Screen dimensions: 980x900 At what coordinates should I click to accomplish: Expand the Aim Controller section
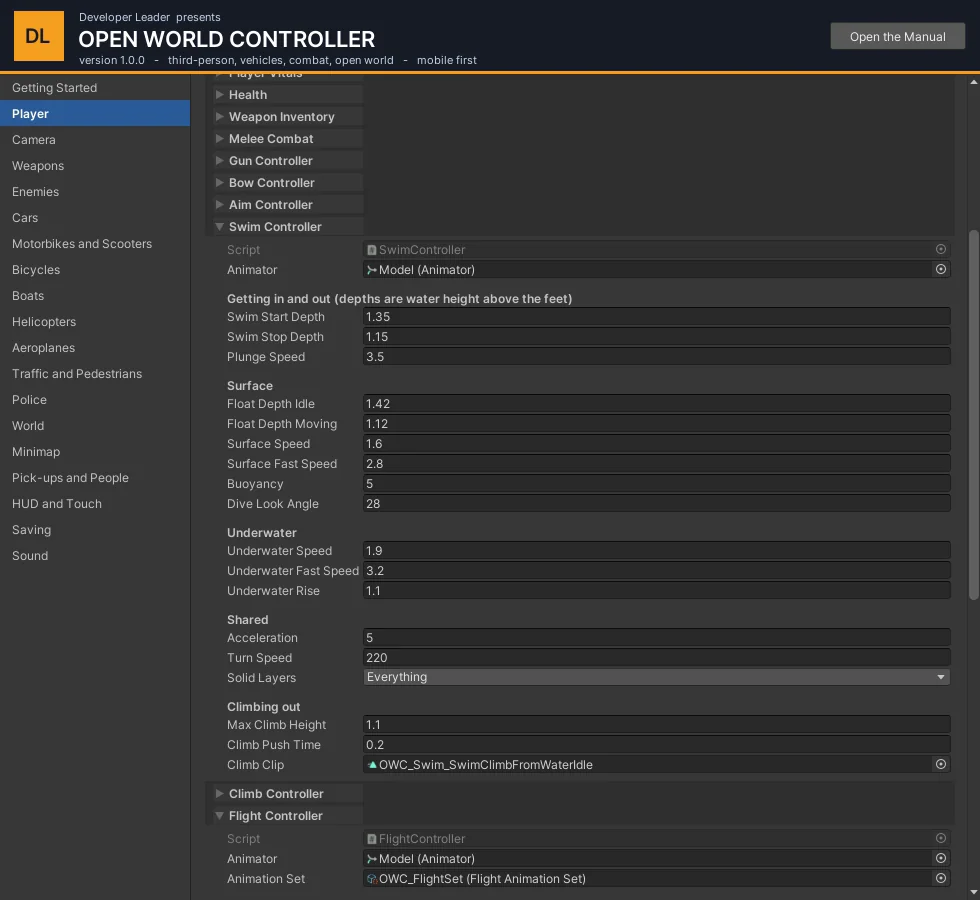219,204
